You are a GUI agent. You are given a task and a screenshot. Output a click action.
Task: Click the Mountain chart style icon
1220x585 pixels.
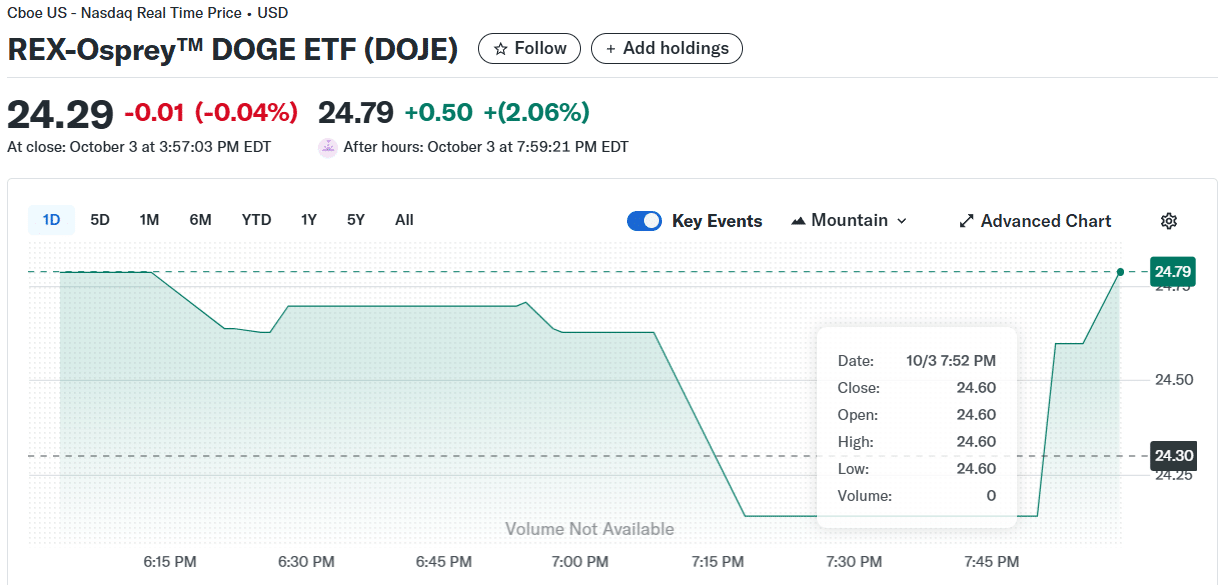tap(800, 220)
